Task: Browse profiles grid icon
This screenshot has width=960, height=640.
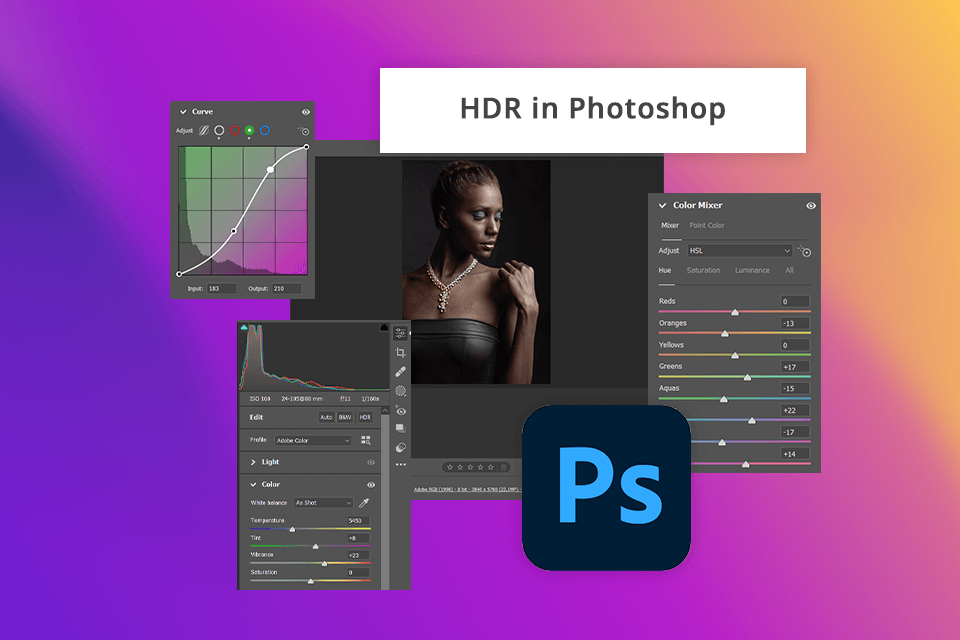Action: (x=366, y=440)
